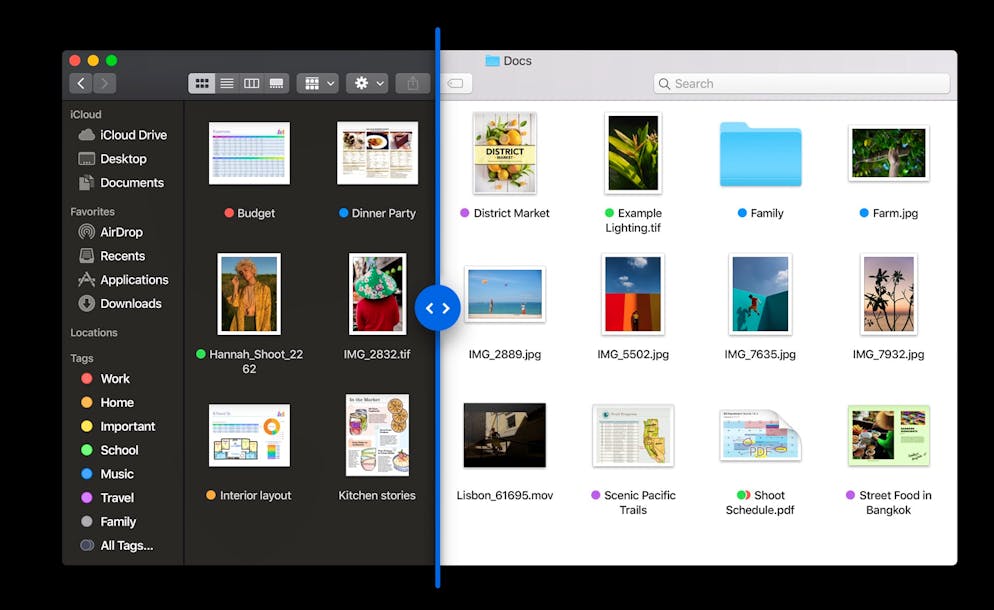Go to Applications in sidebar
The width and height of the screenshot is (994, 610).
133,280
